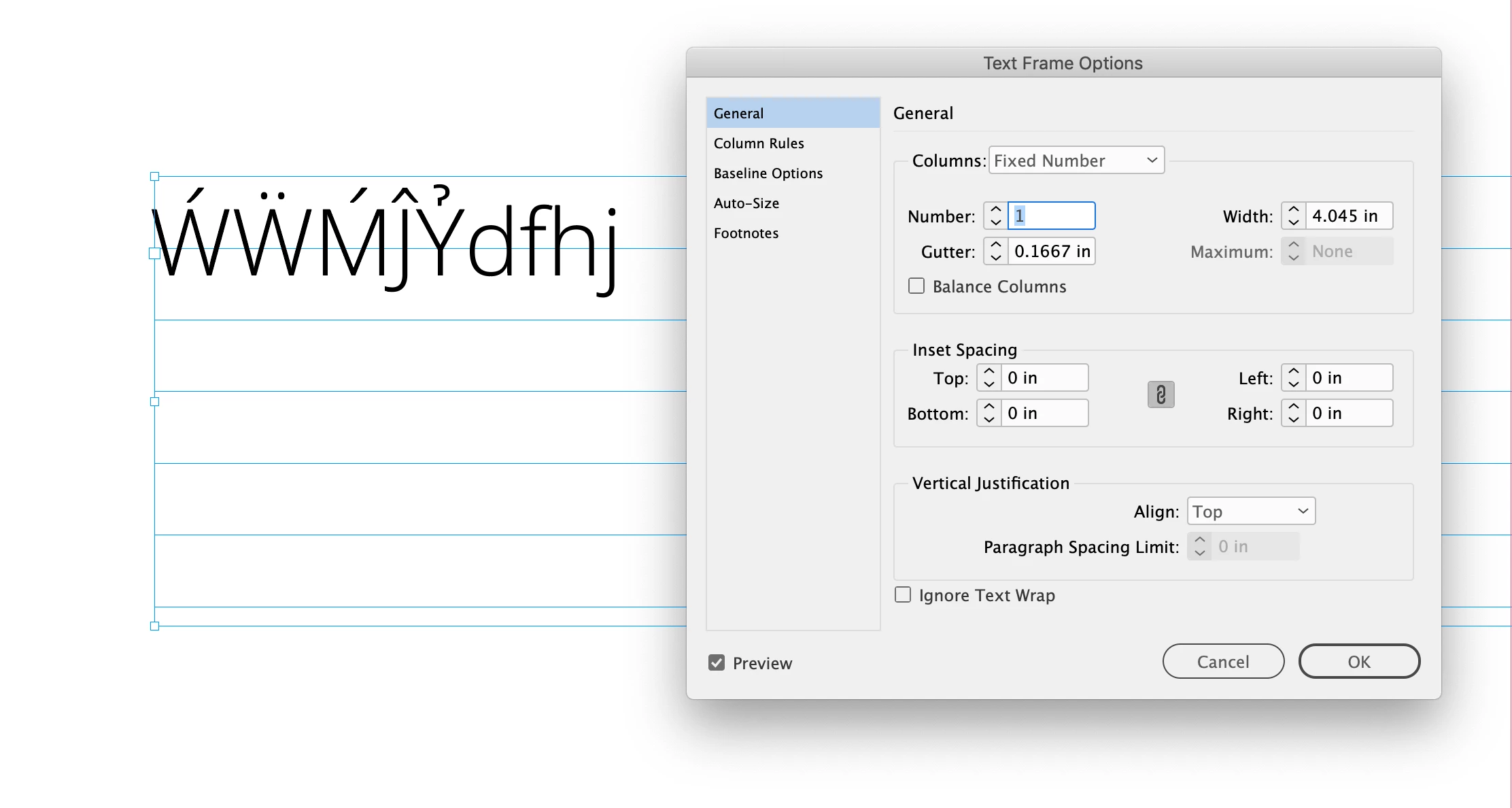The height and width of the screenshot is (808, 1512).
Task: Select the Auto-Size section
Action: [746, 203]
